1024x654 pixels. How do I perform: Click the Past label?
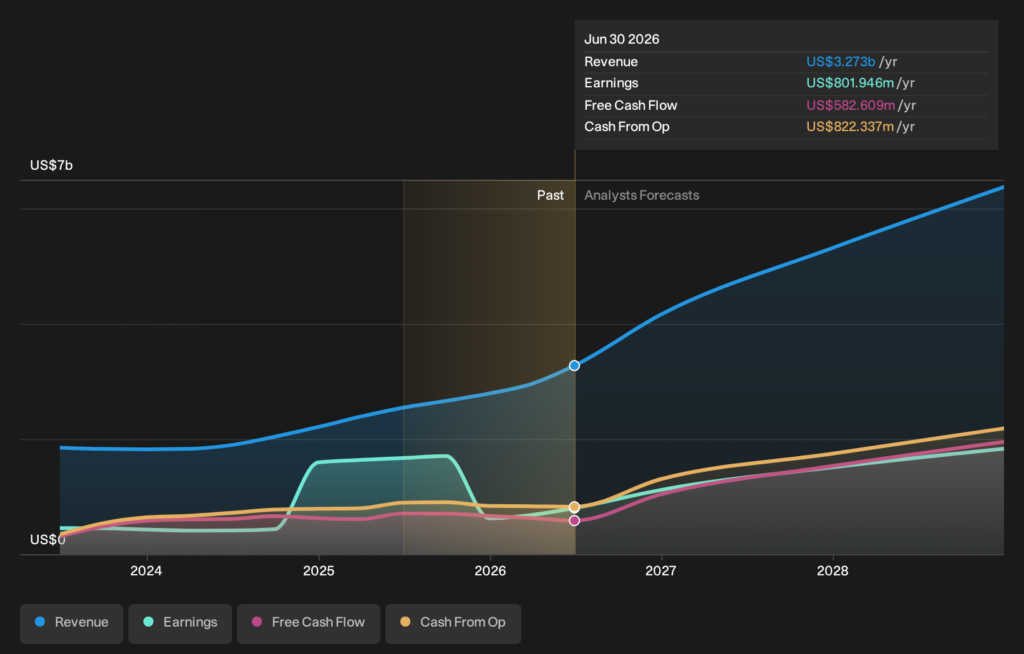(551, 195)
